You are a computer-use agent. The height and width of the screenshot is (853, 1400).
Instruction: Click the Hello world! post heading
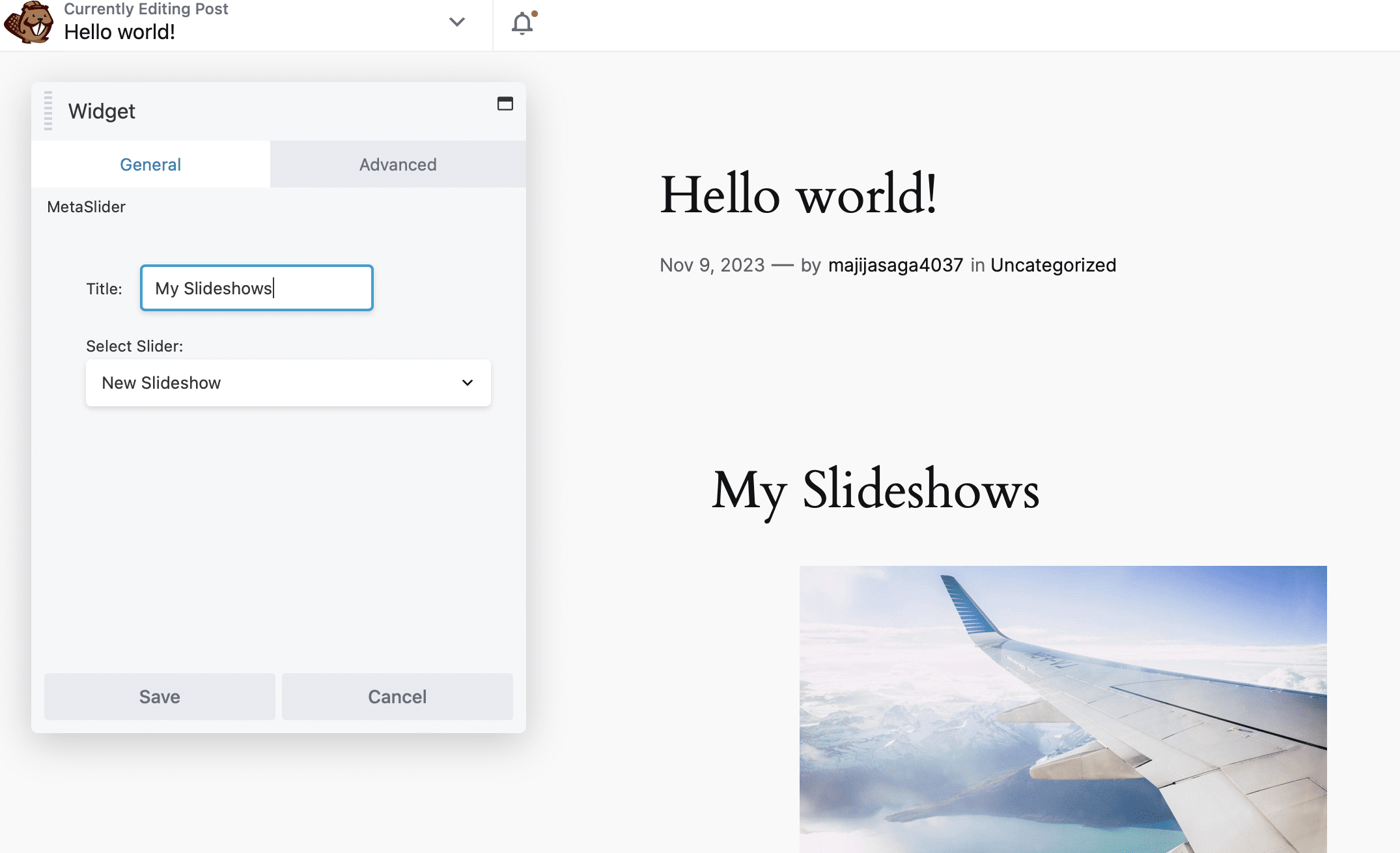coord(798,194)
